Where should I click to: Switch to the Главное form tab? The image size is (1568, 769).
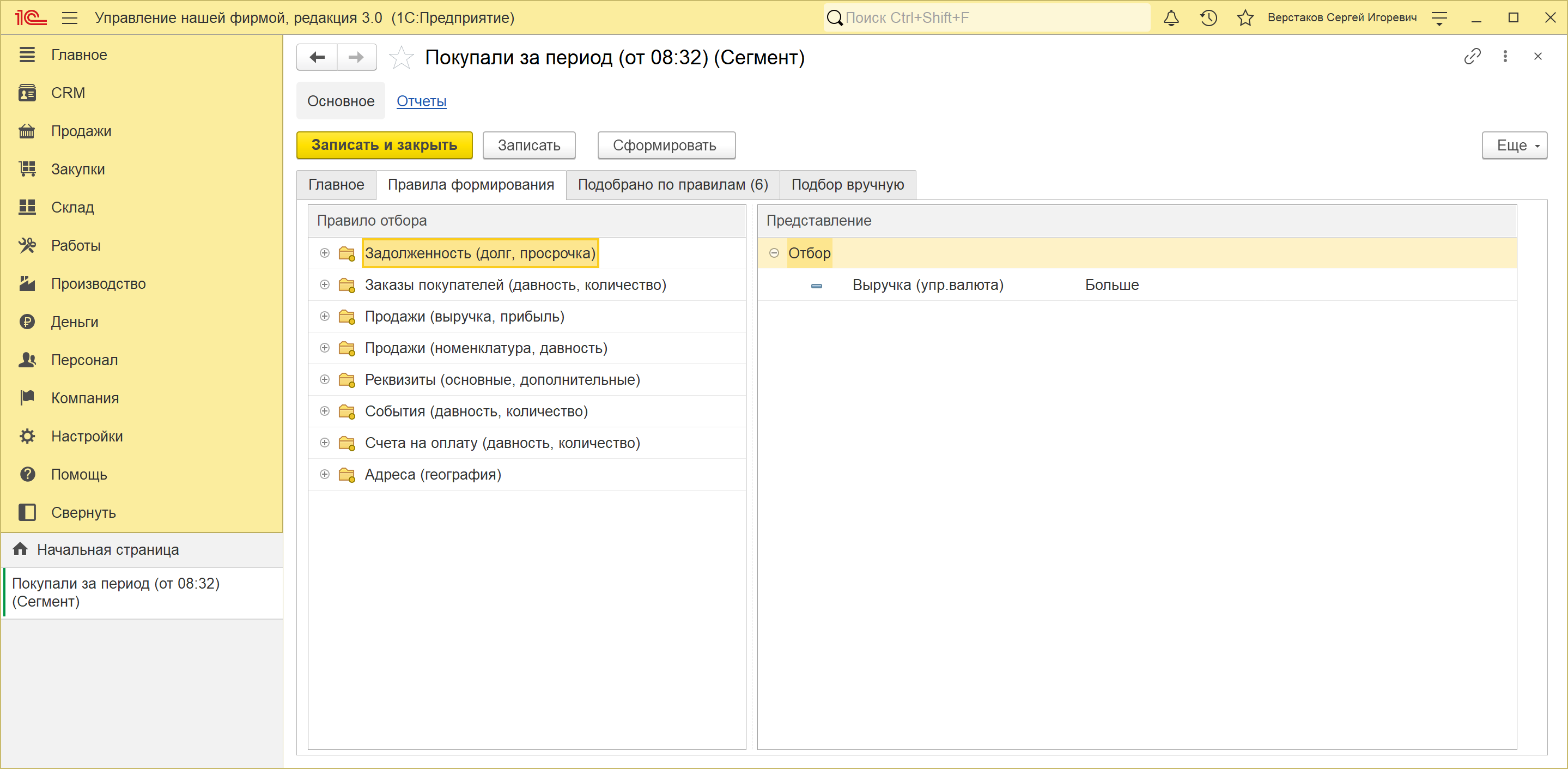point(336,185)
